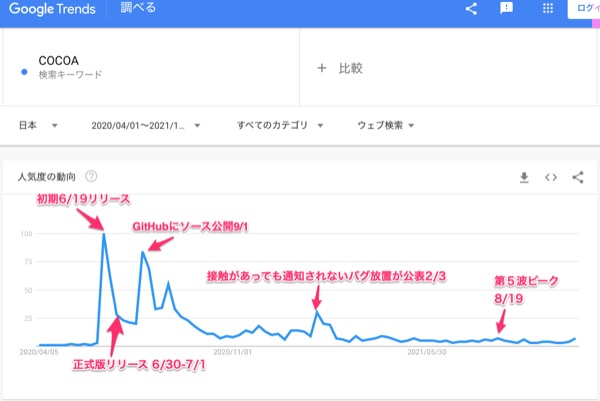Open the ウェブ検索 dropdown

385,125
